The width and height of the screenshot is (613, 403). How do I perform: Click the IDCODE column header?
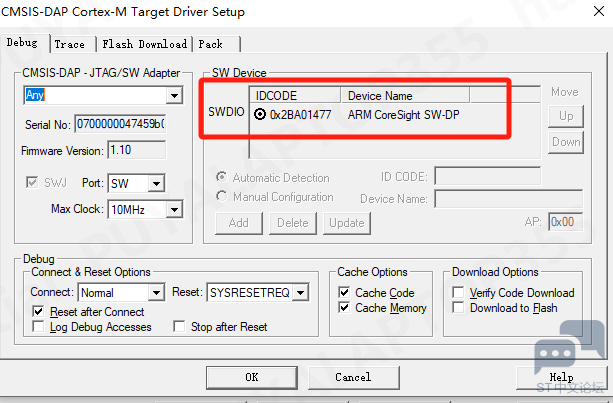point(295,95)
